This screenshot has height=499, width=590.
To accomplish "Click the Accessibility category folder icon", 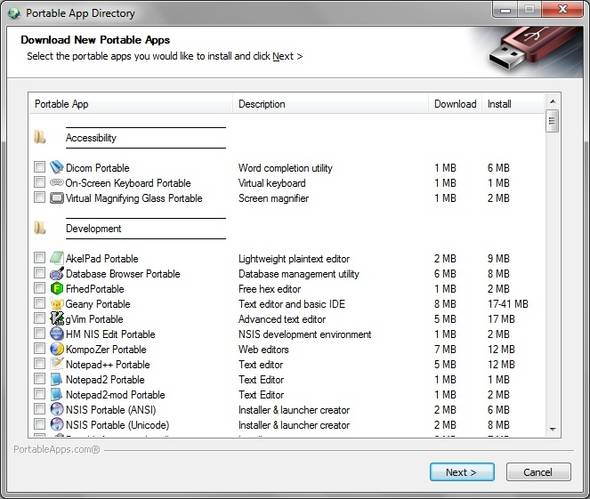I will click(40, 137).
